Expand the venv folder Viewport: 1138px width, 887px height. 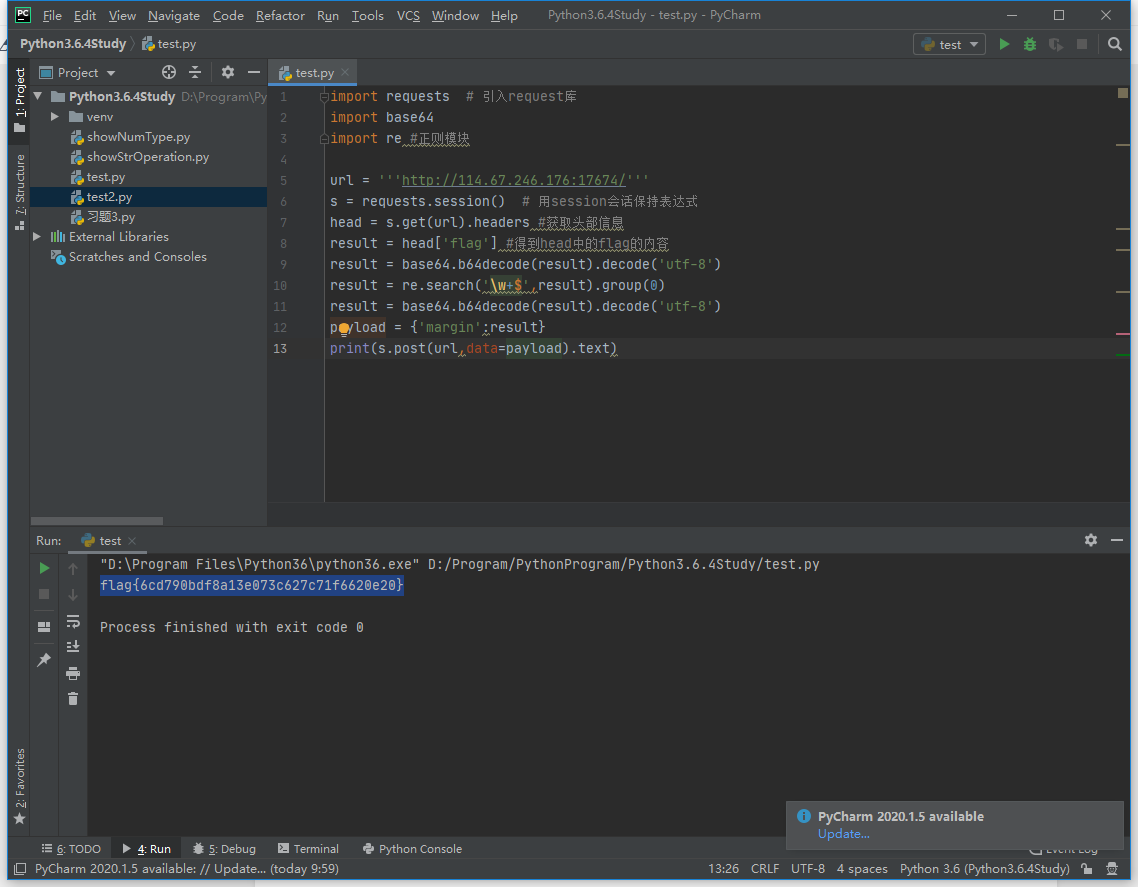pyautogui.click(x=56, y=117)
